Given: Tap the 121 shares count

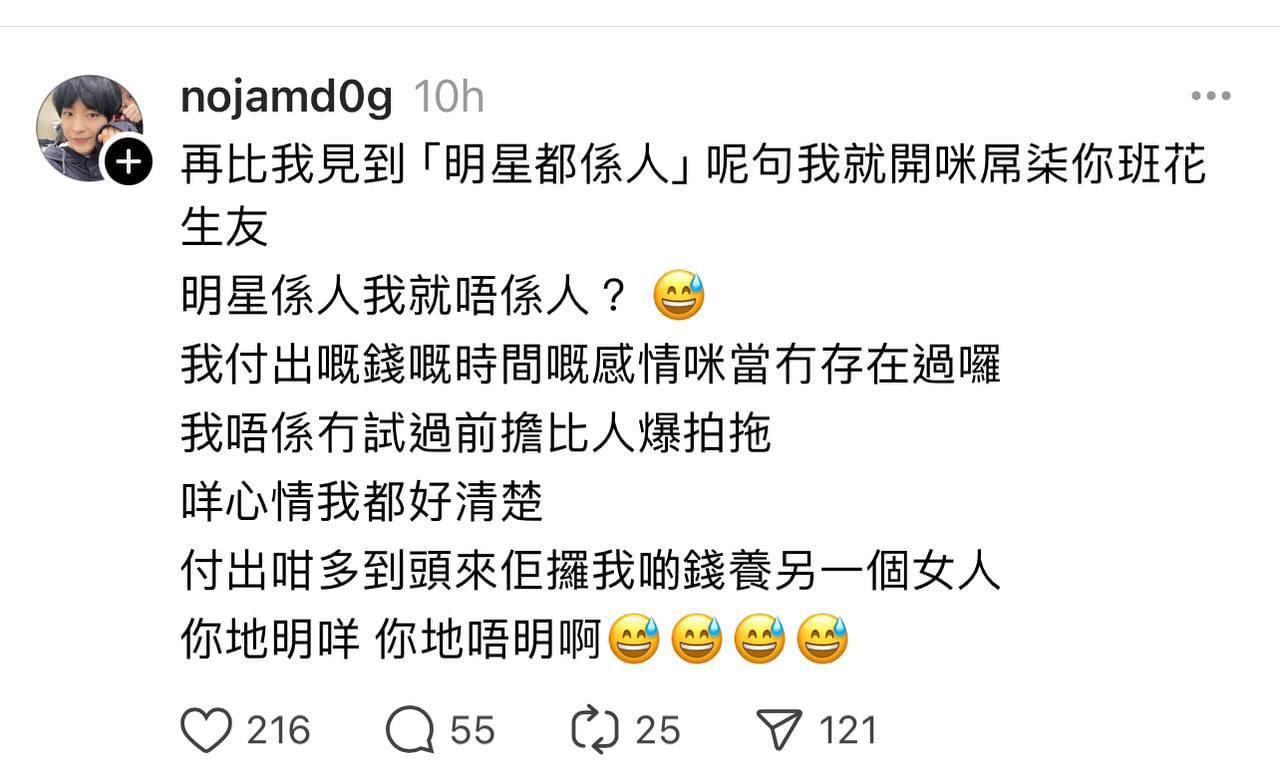Looking at the screenshot, I should [848, 730].
